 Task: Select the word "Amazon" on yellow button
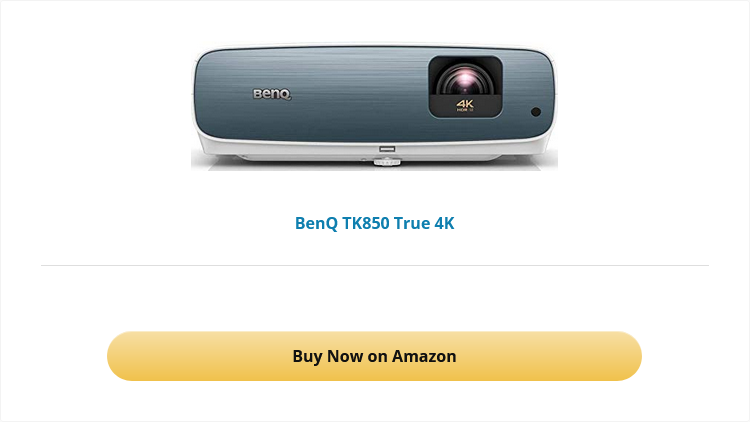coord(424,356)
